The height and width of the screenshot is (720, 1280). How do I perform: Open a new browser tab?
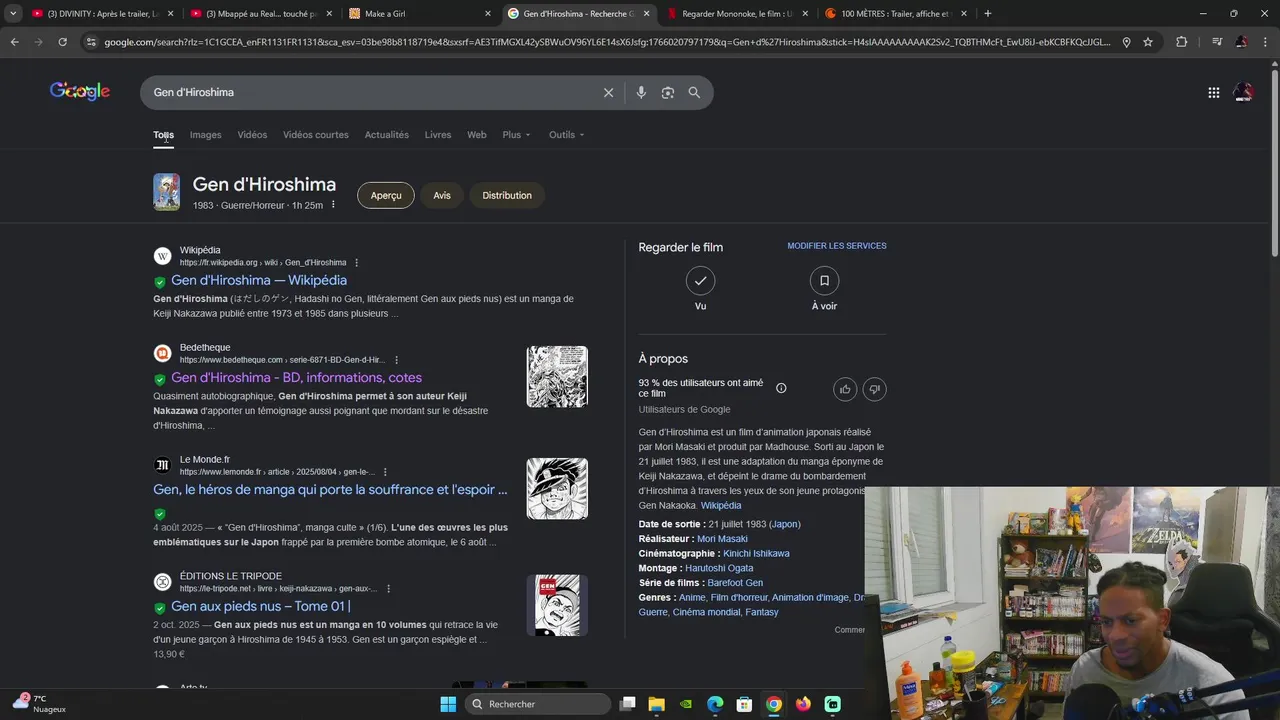pyautogui.click(x=988, y=13)
